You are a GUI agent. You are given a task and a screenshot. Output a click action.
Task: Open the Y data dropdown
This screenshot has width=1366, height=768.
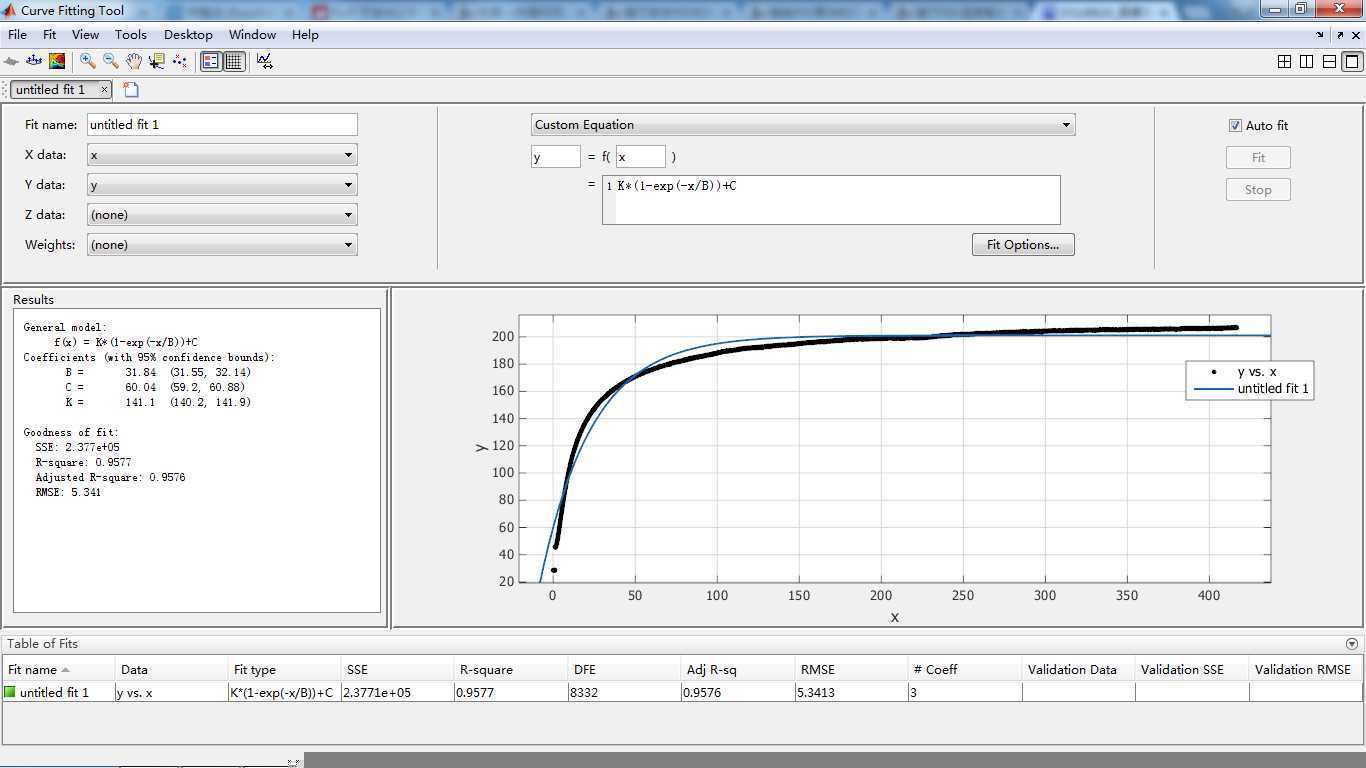[x=222, y=185]
